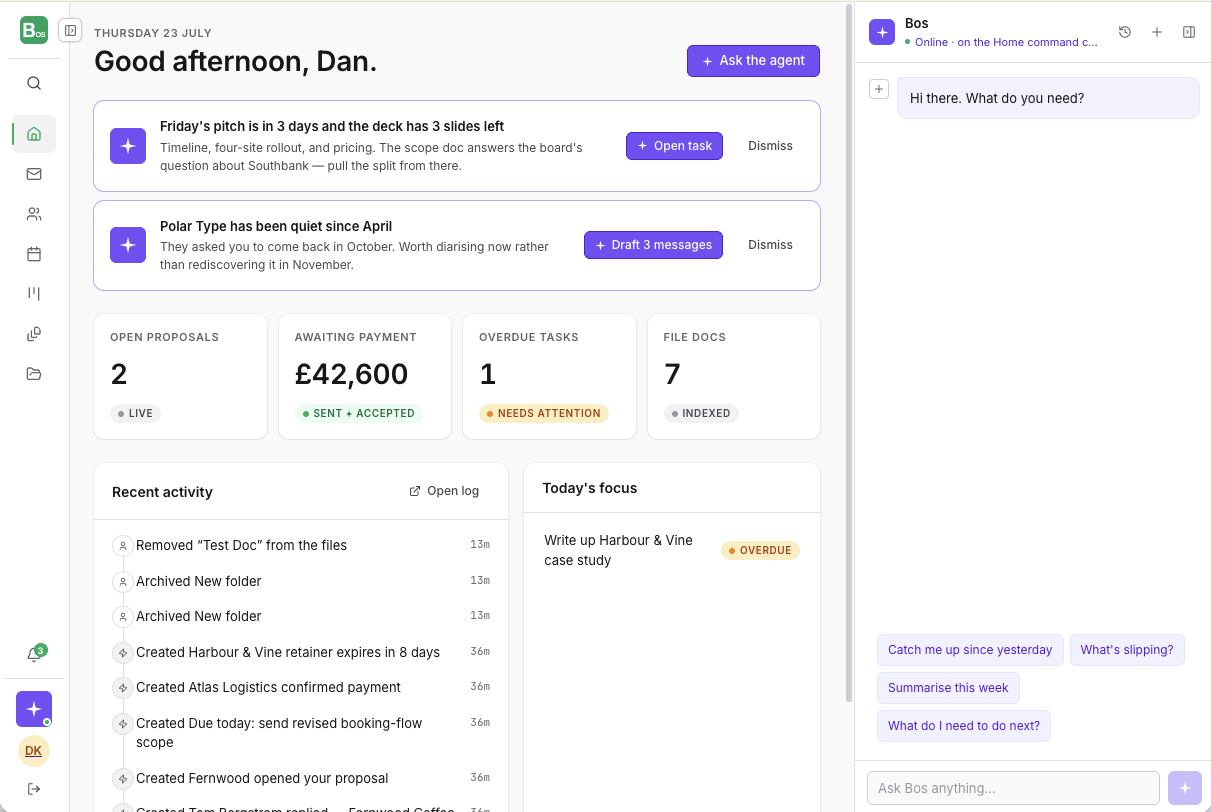Viewport: 1211px width, 812px height.
Task: Click sparkle icon on Friday's pitch card
Action: pyautogui.click(x=128, y=146)
